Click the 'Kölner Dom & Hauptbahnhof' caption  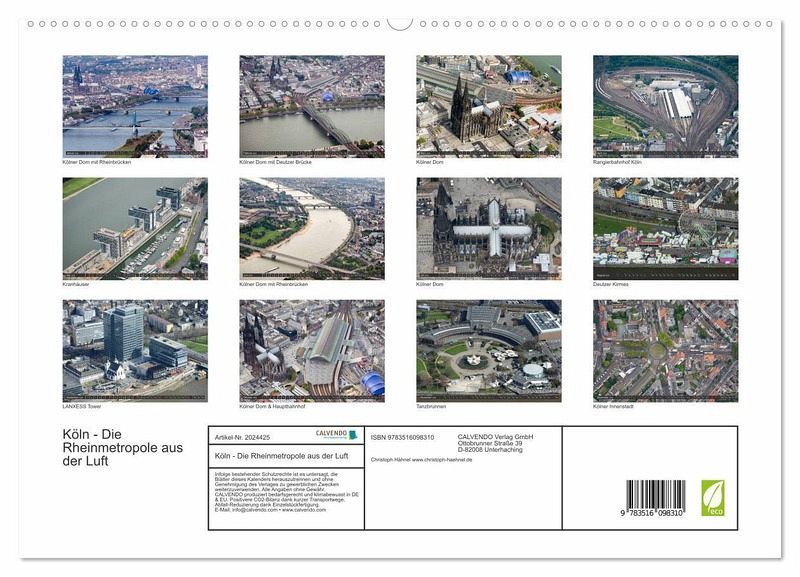272,407
